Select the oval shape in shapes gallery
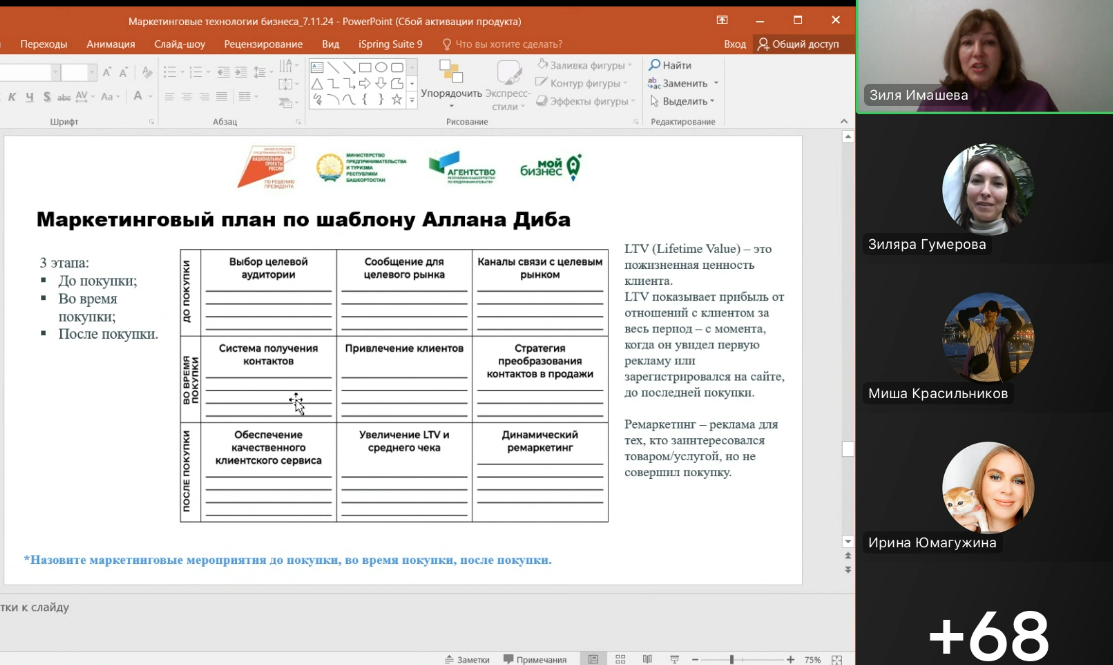The height and width of the screenshot is (665, 1113). (x=381, y=67)
